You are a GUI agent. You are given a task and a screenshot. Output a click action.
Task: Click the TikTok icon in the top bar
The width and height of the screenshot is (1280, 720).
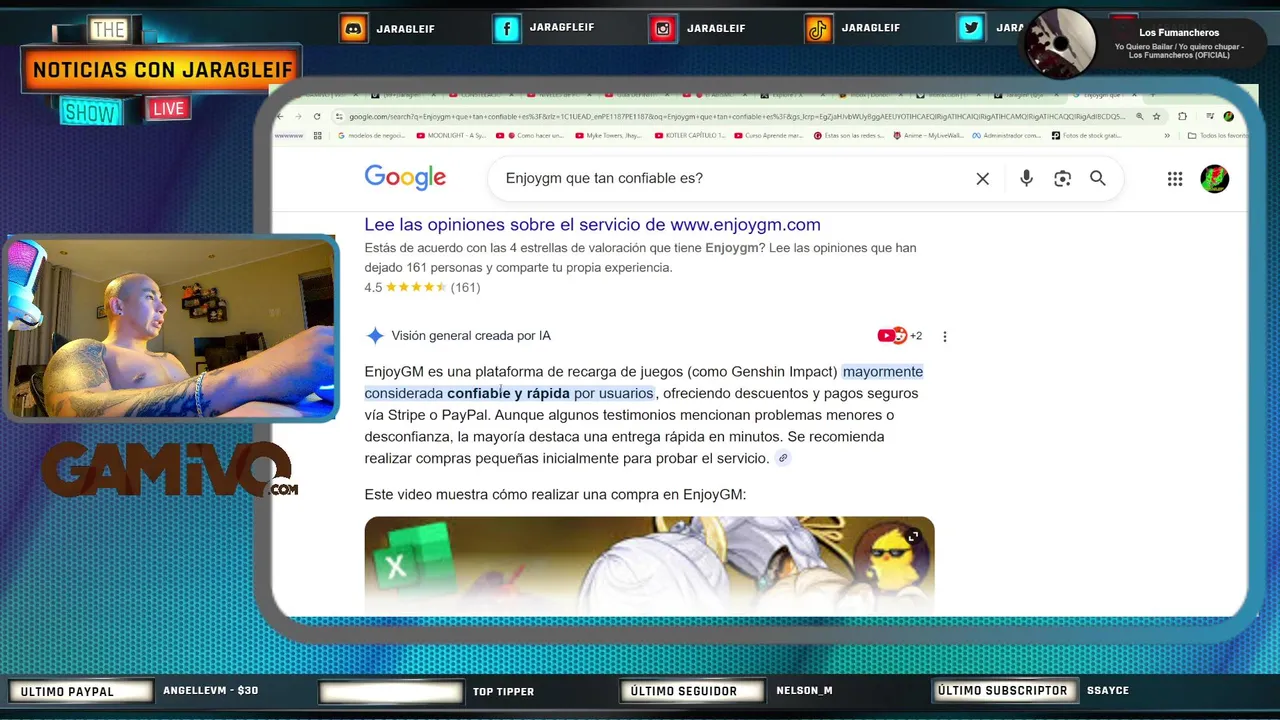coord(819,29)
